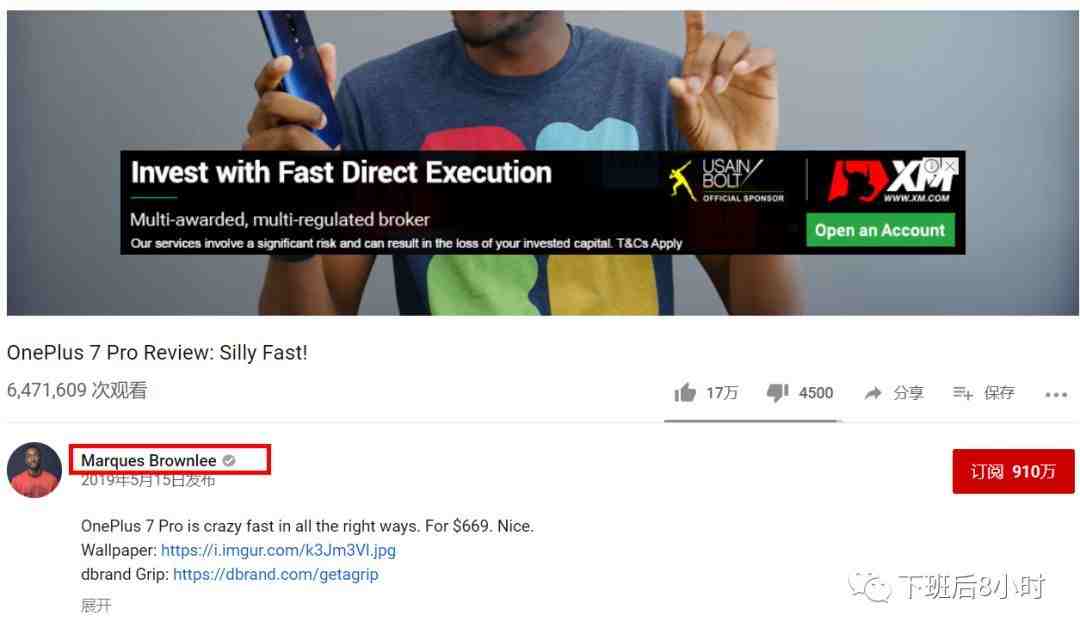Open the imgur wallpaper link
This screenshot has width=1080, height=634.
tap(278, 550)
